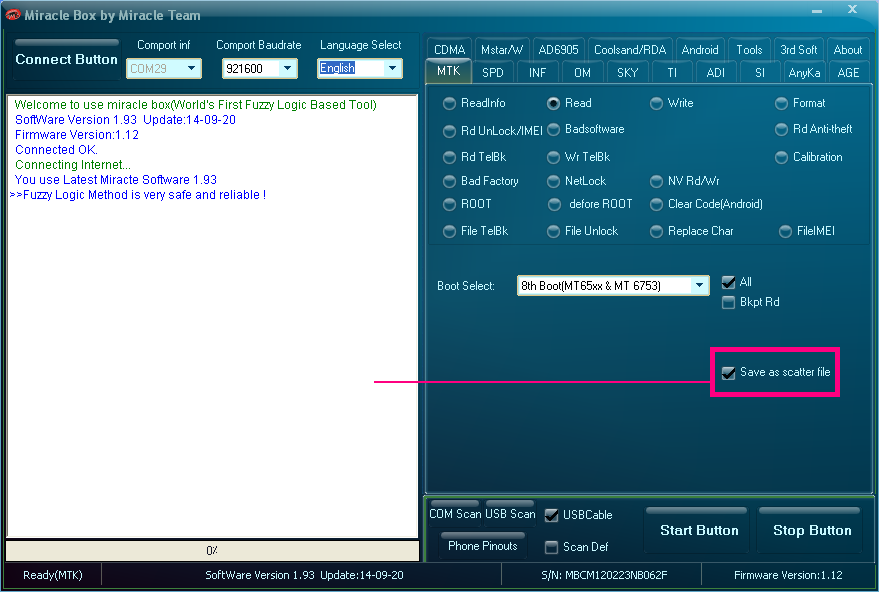This screenshot has height=592, width=879.
Task: Uncheck the All checkbox
Action: point(728,283)
